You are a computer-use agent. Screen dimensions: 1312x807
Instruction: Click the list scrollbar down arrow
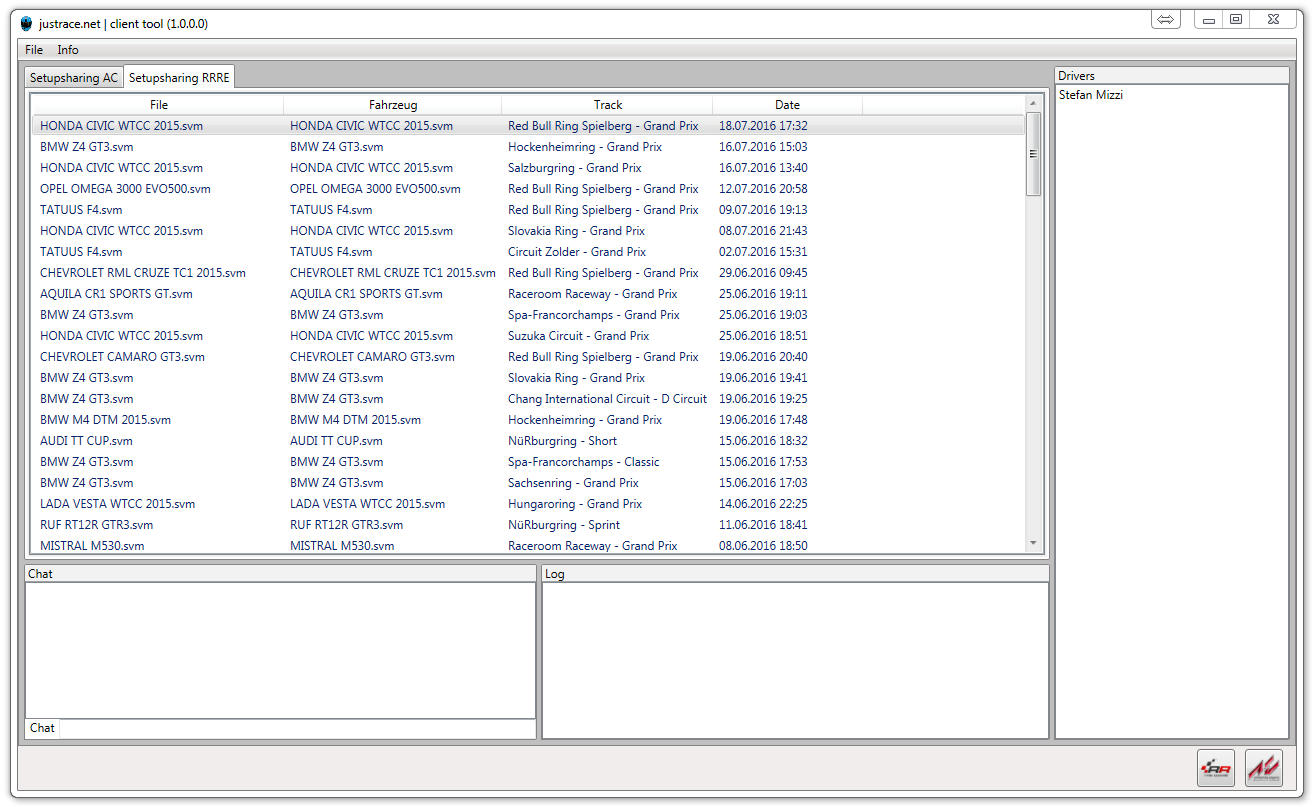1033,543
